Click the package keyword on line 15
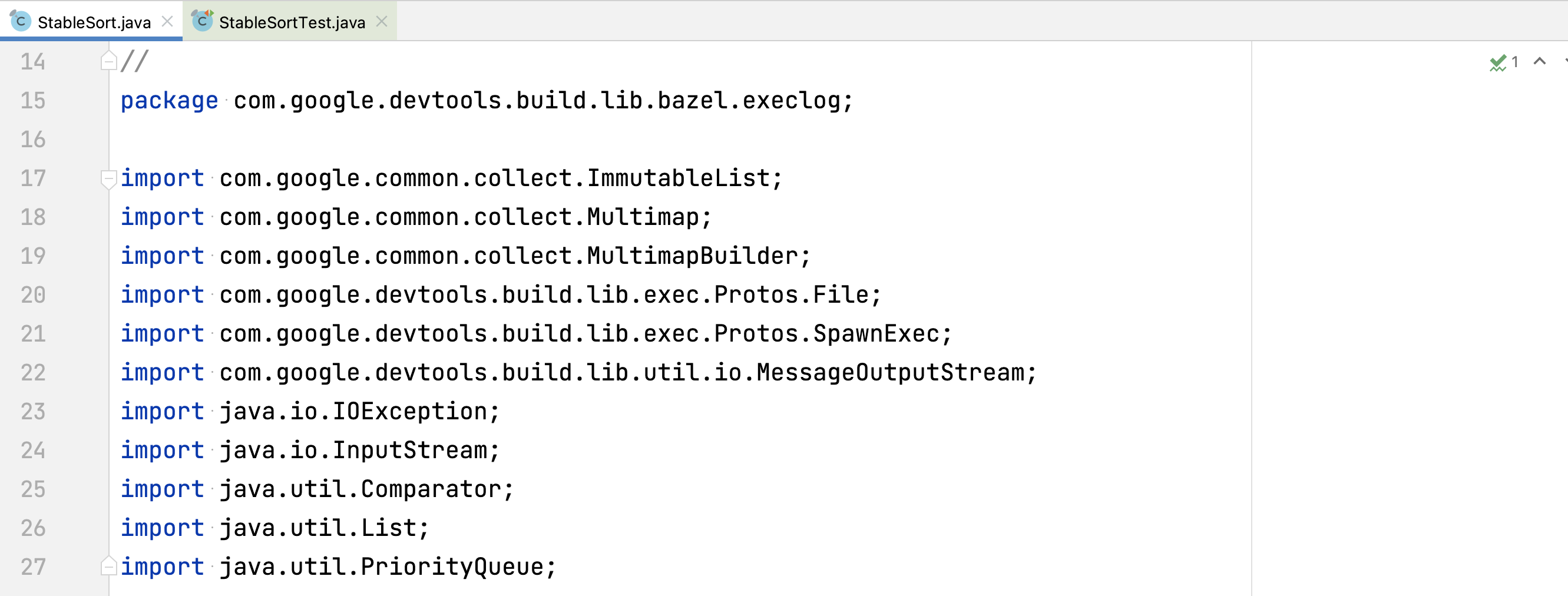This screenshot has height=596, width=1568. tap(169, 101)
